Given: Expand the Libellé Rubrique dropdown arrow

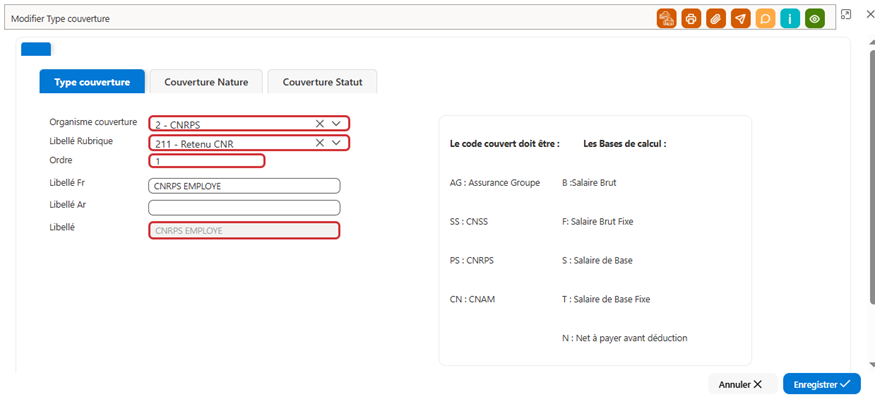Looking at the screenshot, I should 336,143.
